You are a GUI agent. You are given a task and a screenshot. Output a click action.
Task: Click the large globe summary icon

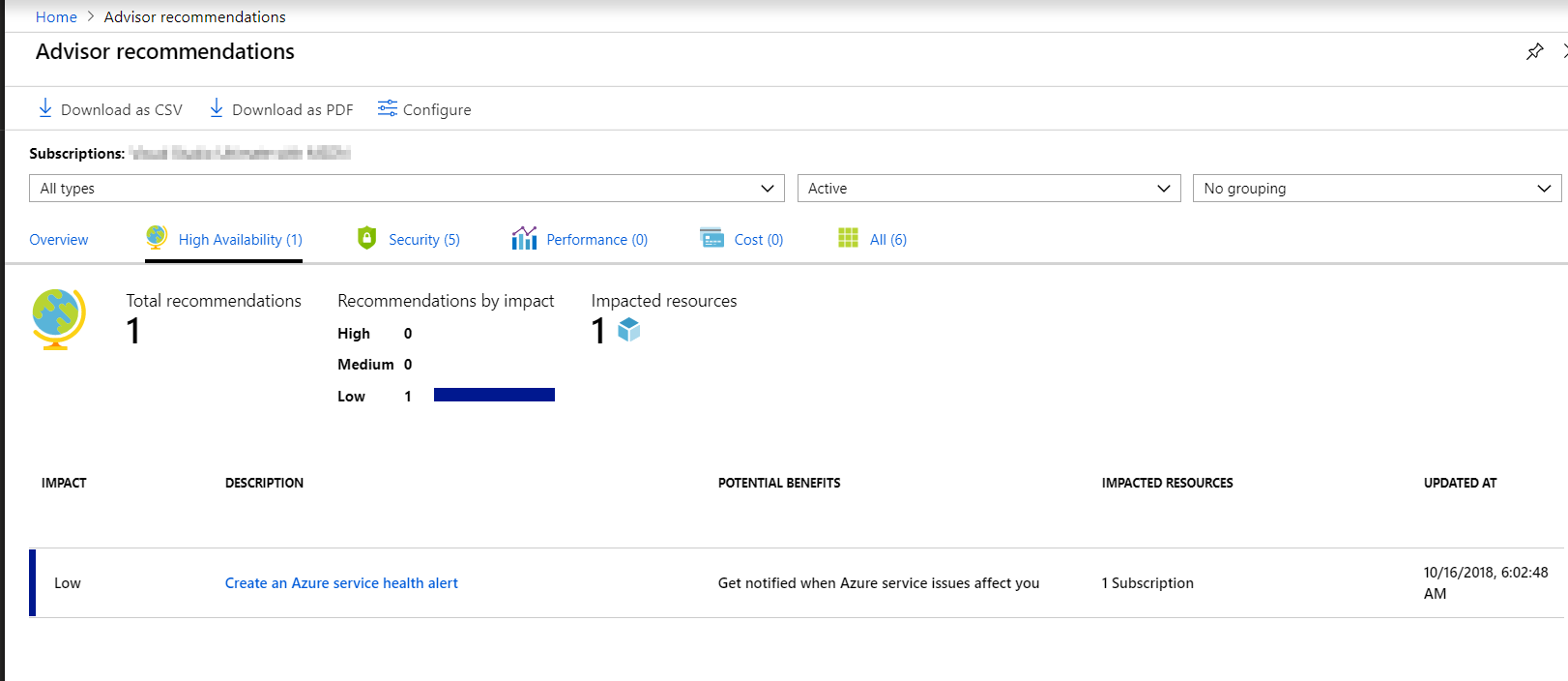pos(59,319)
